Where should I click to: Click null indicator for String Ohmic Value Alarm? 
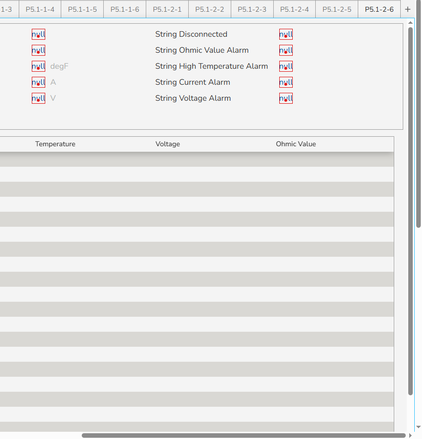pyautogui.click(x=286, y=50)
